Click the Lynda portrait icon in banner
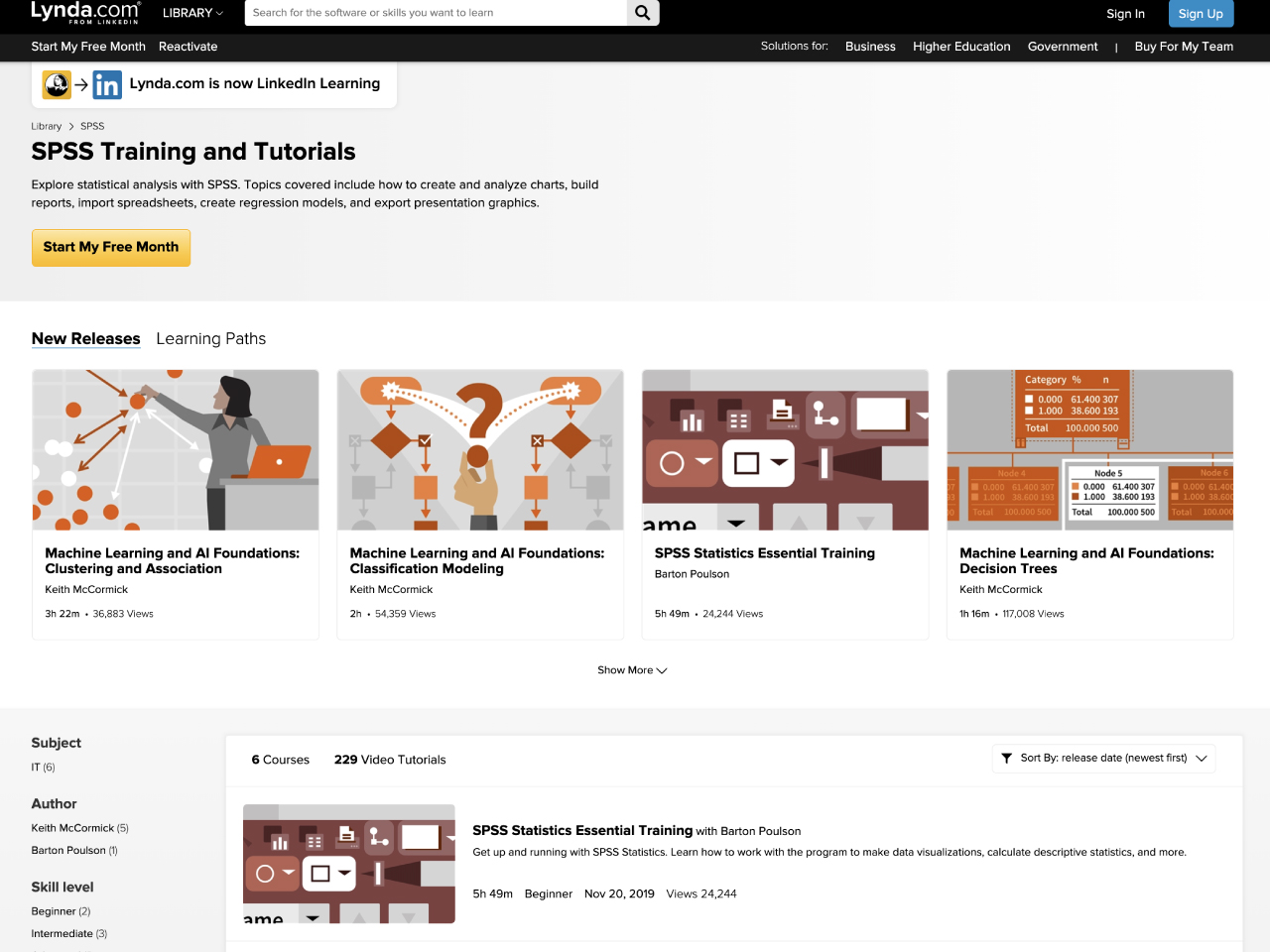Viewport: 1270px width, 952px height. click(x=57, y=85)
